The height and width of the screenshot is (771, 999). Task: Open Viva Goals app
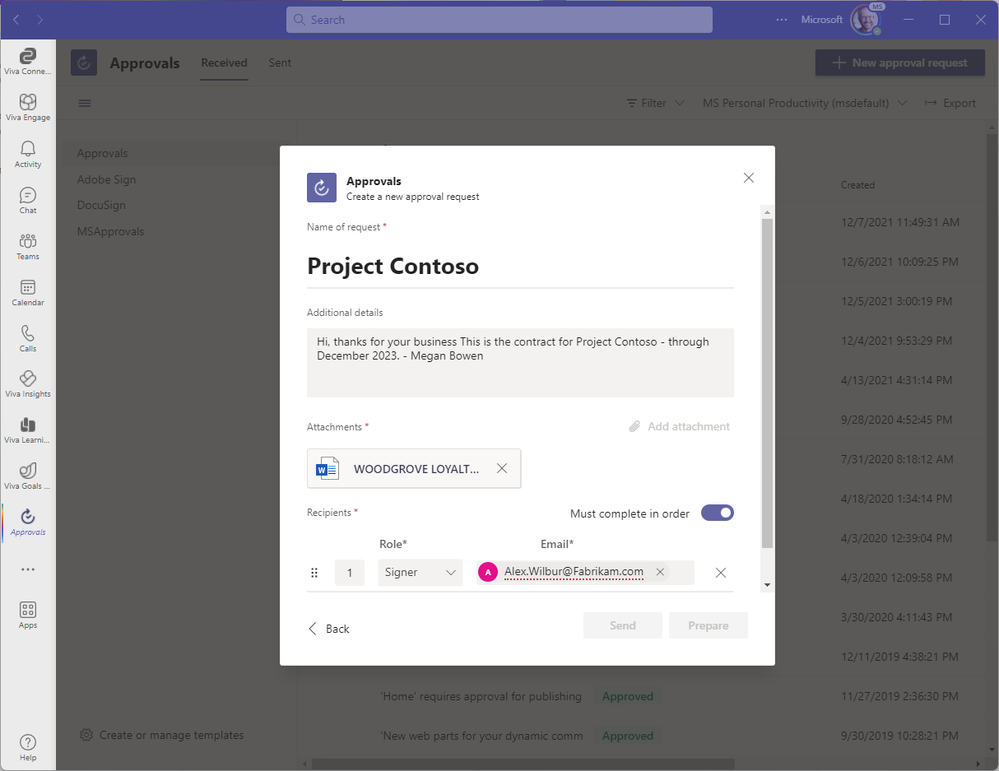(27, 477)
